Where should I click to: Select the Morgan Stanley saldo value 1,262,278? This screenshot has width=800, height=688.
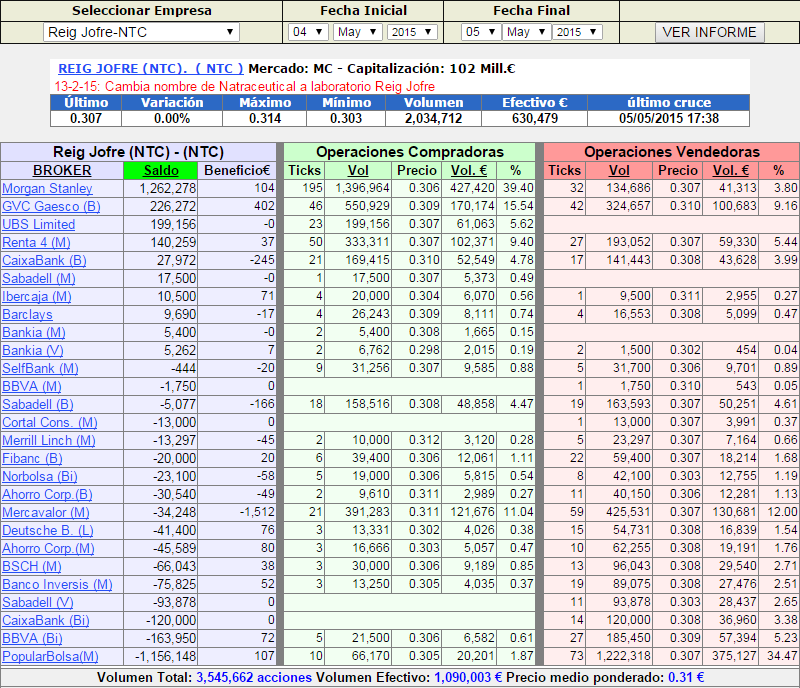[x=168, y=188]
